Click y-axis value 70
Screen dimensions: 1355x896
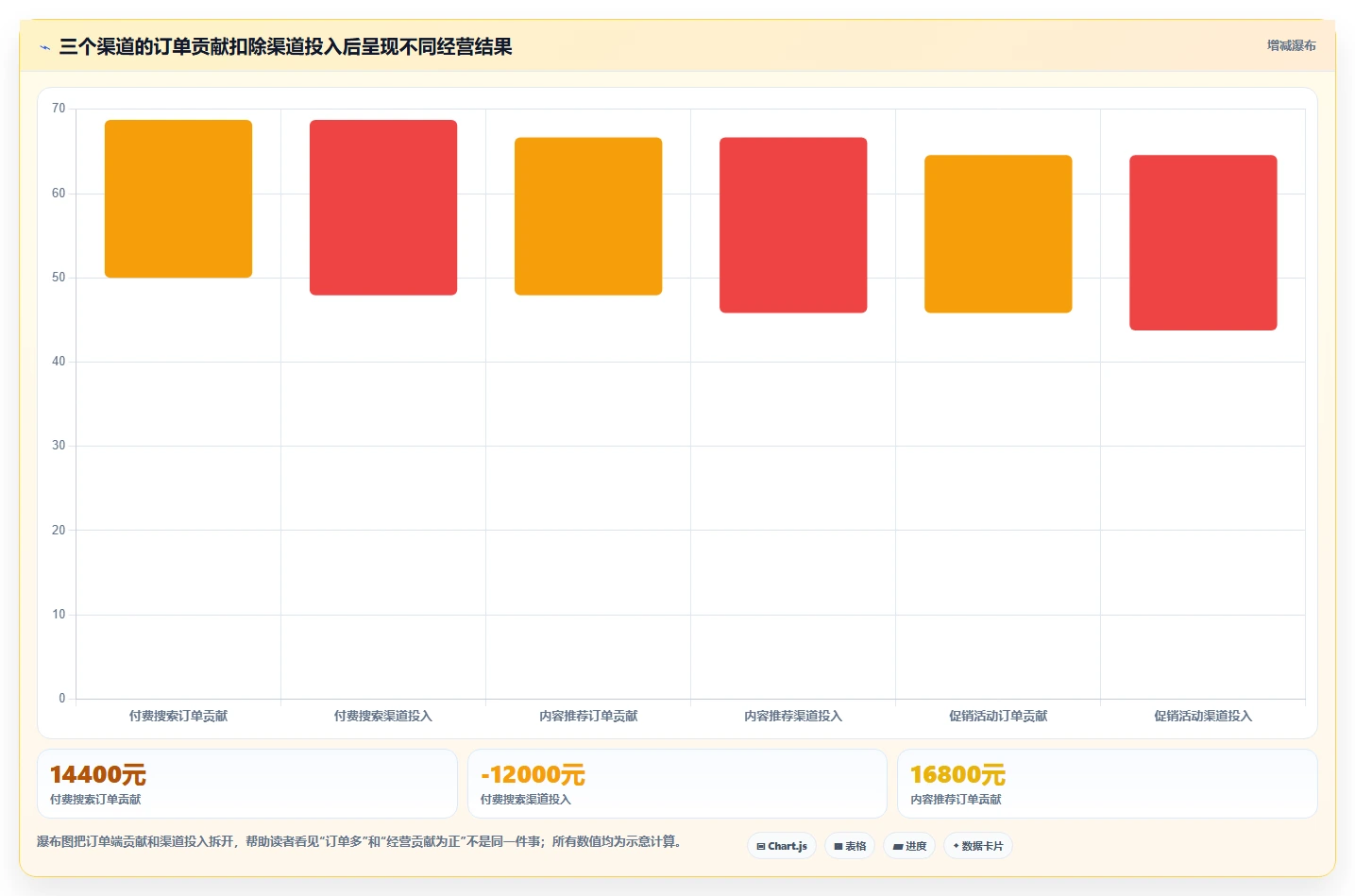click(x=59, y=109)
